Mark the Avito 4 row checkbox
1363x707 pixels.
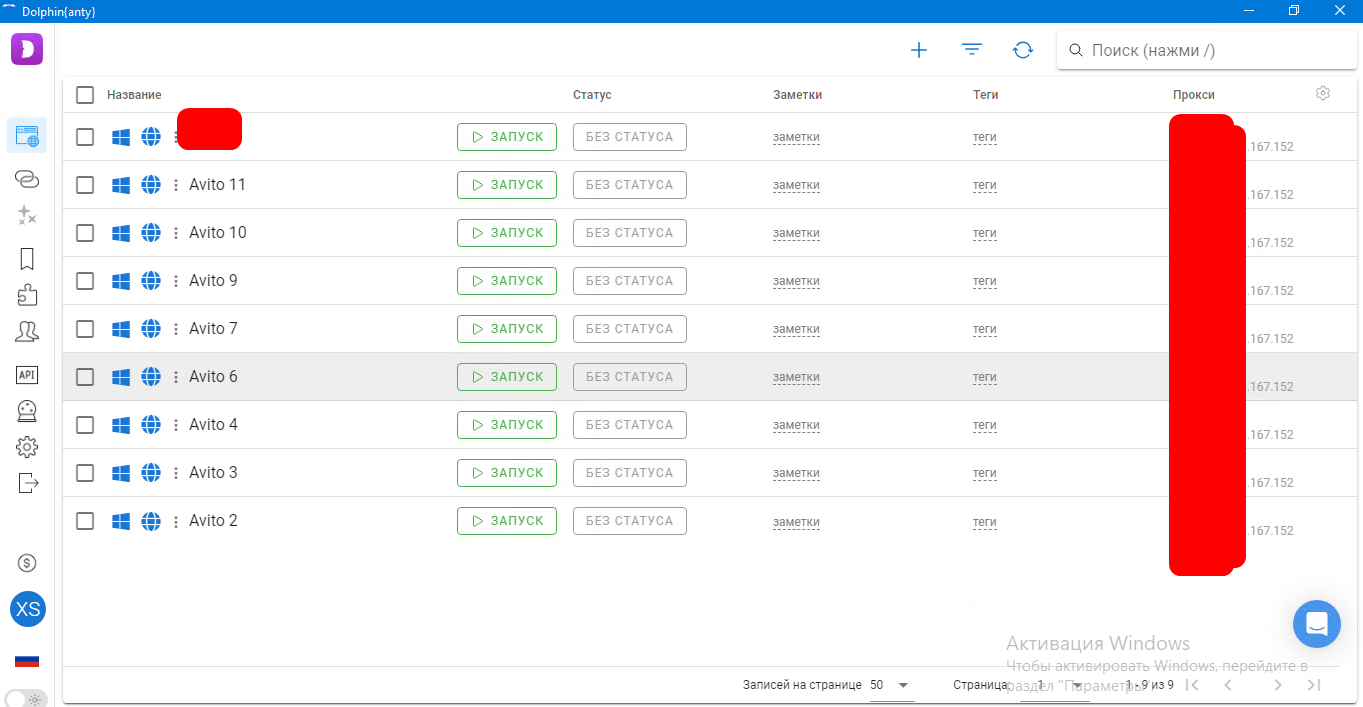[x=85, y=425]
